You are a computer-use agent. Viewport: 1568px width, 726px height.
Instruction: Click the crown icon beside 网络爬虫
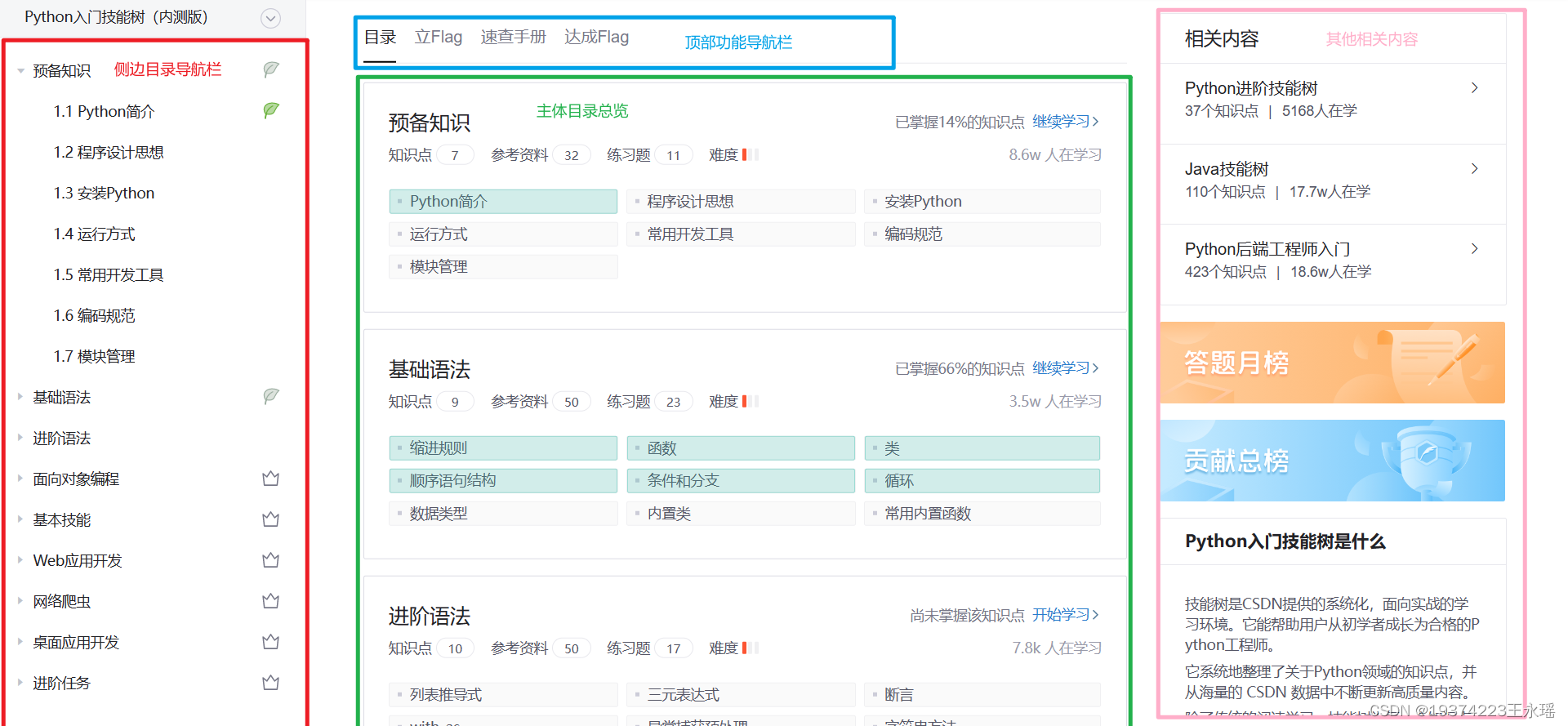click(271, 601)
